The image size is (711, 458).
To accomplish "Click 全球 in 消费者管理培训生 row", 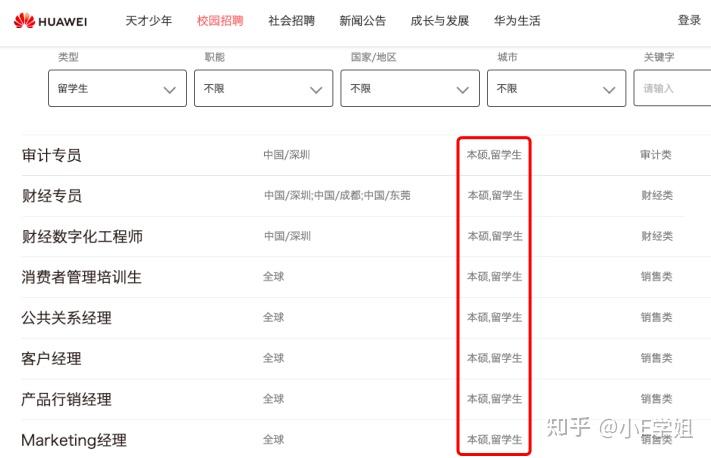I will 273,276.
